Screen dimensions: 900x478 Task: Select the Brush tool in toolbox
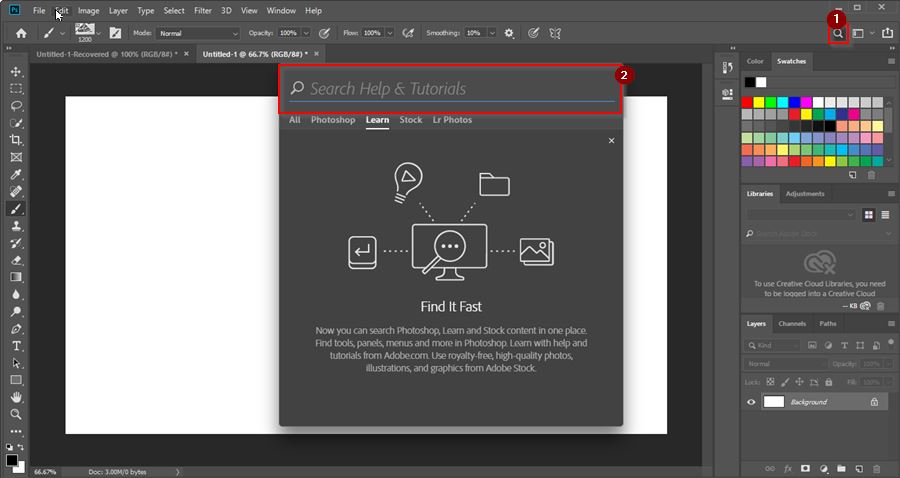click(16, 209)
